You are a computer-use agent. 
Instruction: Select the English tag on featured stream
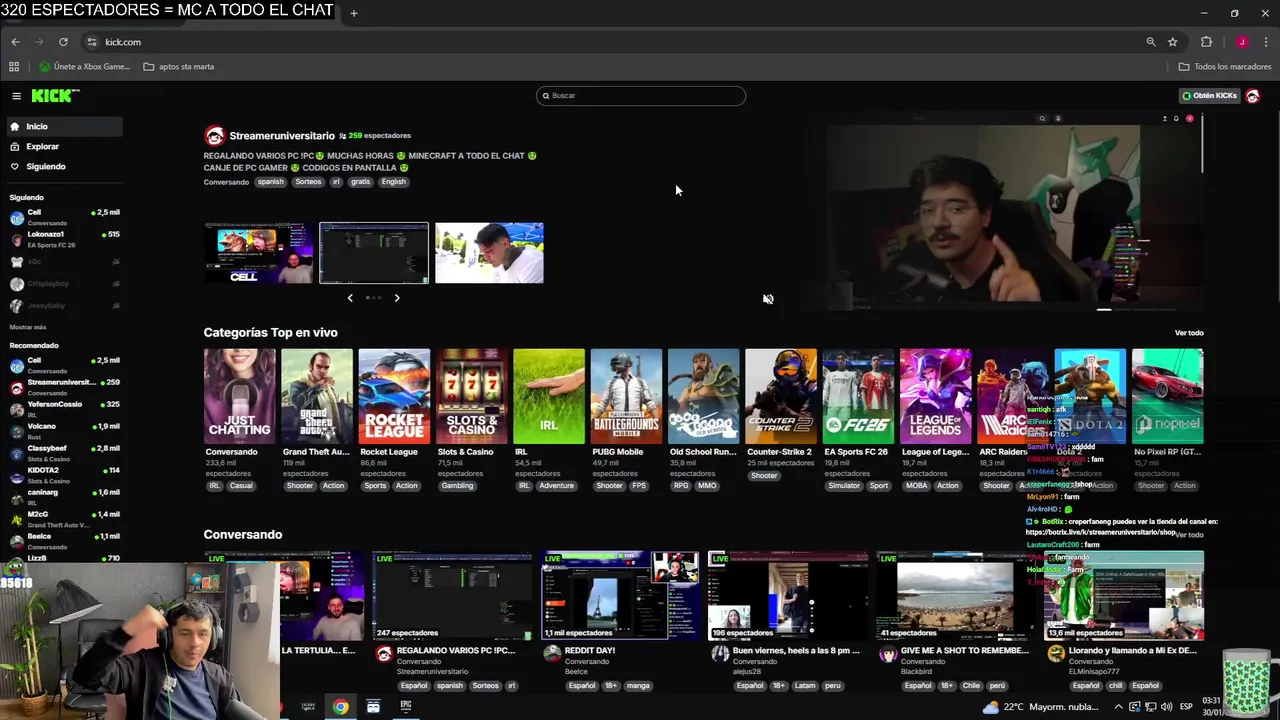(394, 182)
